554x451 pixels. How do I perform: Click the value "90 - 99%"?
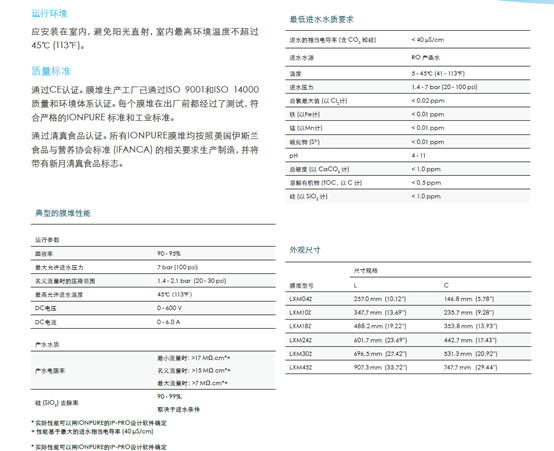coord(170,397)
